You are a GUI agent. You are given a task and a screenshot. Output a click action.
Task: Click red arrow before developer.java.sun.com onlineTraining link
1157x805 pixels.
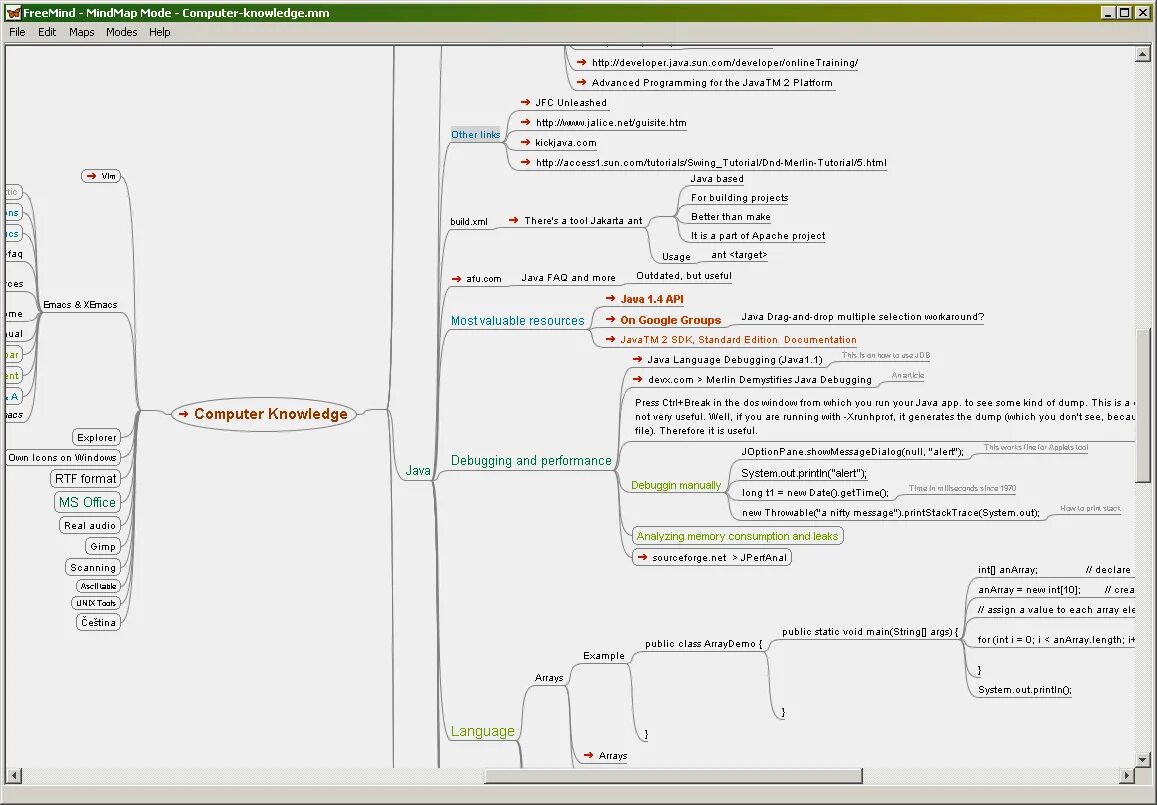point(581,63)
